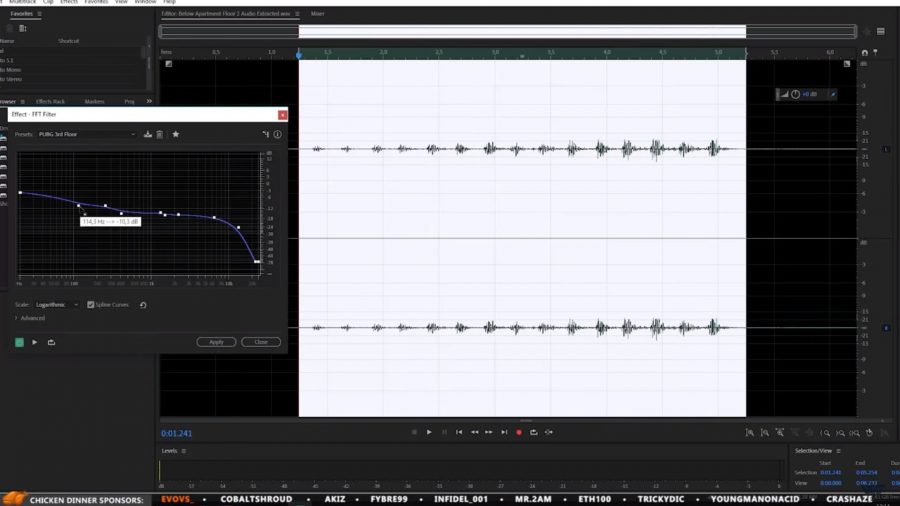Toggle the green effect power state button
Image resolution: width=900 pixels, height=506 pixels.
(x=20, y=342)
